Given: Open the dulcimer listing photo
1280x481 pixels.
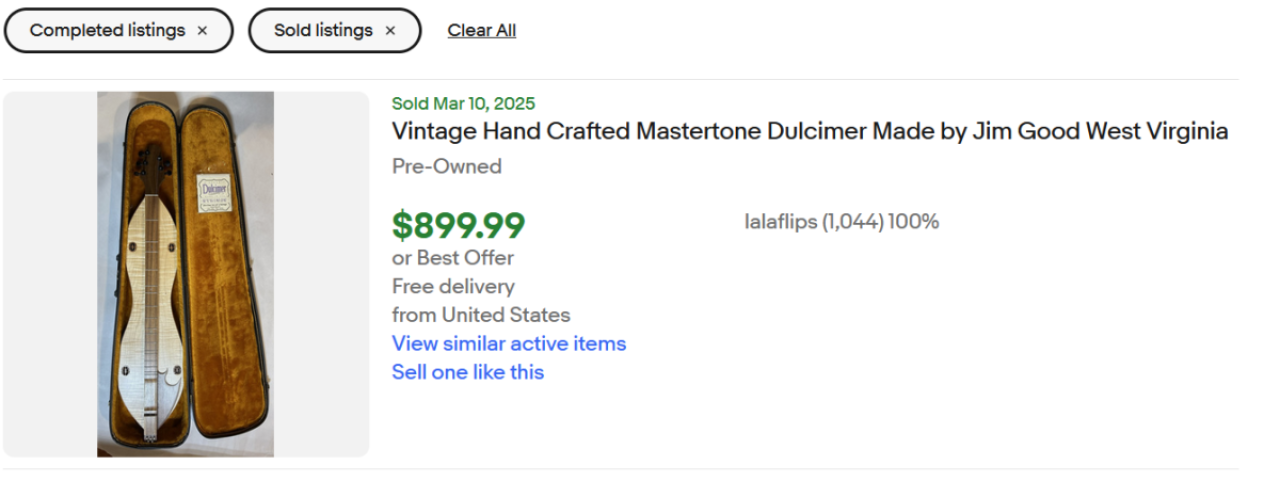Looking at the screenshot, I should click(x=186, y=274).
